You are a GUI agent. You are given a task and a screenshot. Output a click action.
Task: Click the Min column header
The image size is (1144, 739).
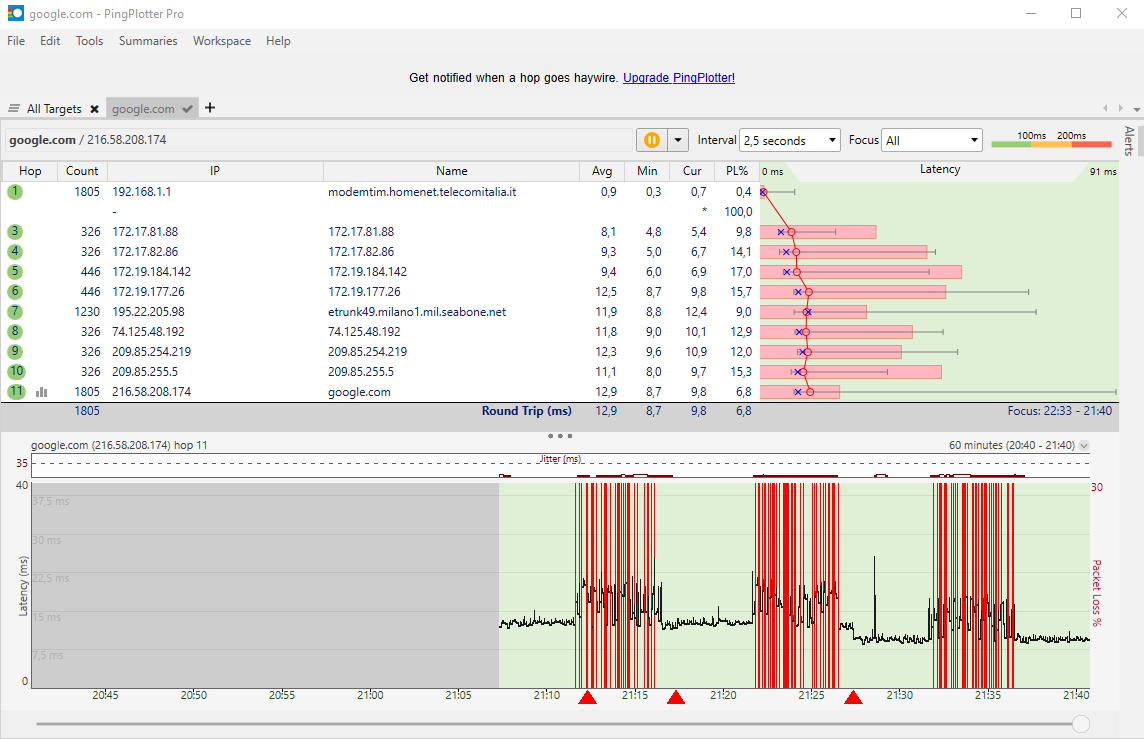pyautogui.click(x=647, y=171)
